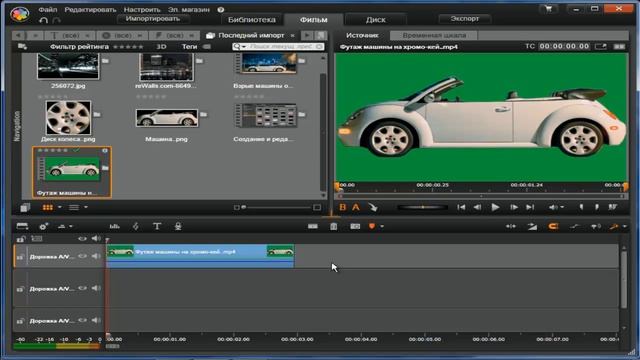Toggle the 3D filter in the library

[162, 47]
